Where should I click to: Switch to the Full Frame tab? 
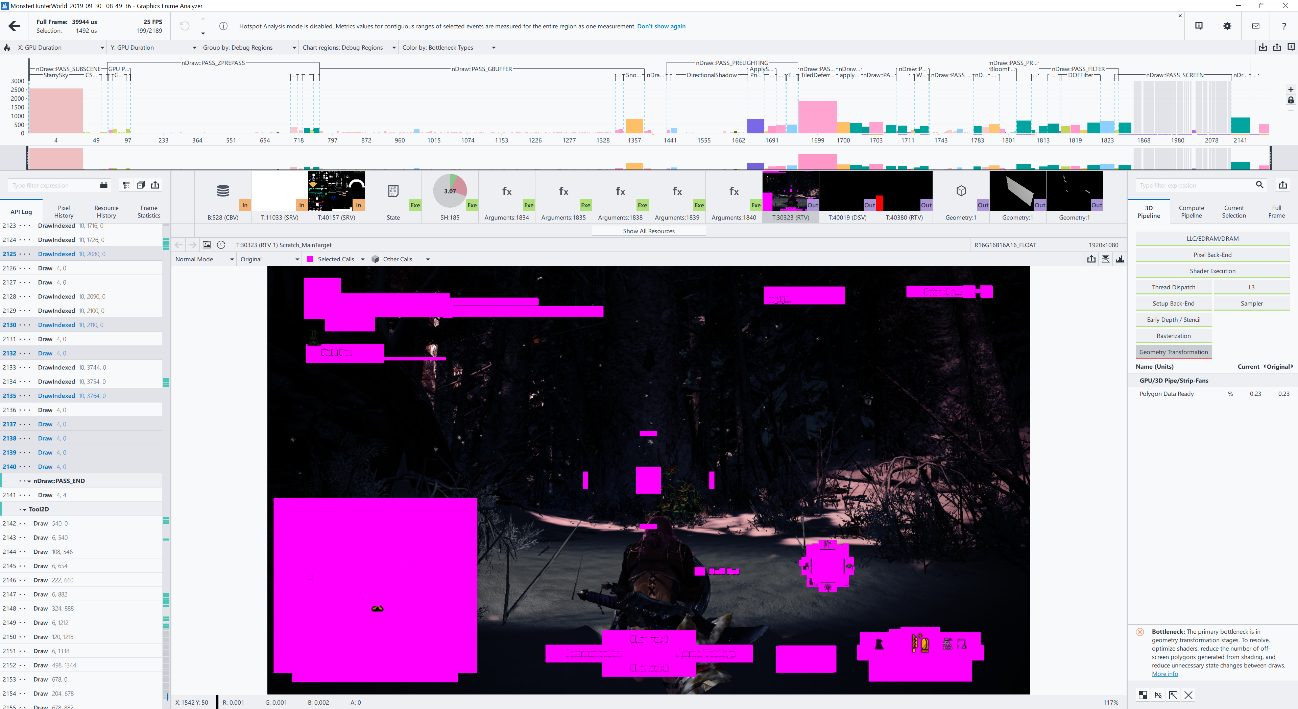coord(1276,211)
